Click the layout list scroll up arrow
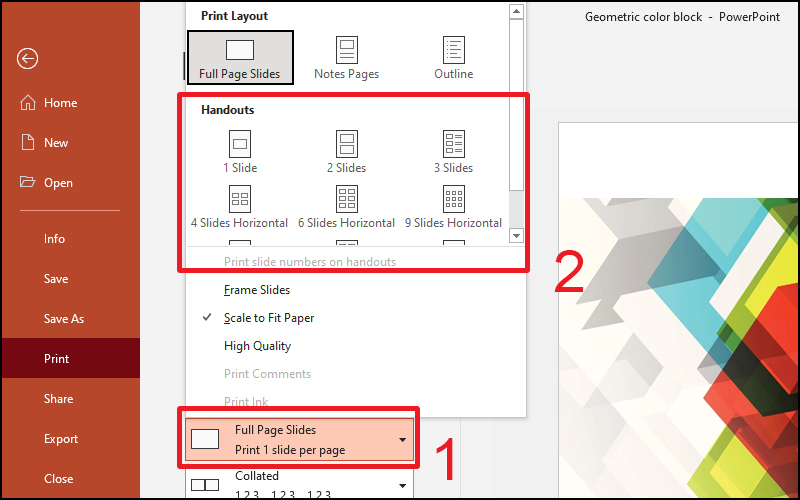Viewport: 800px width, 500px height. click(x=516, y=11)
